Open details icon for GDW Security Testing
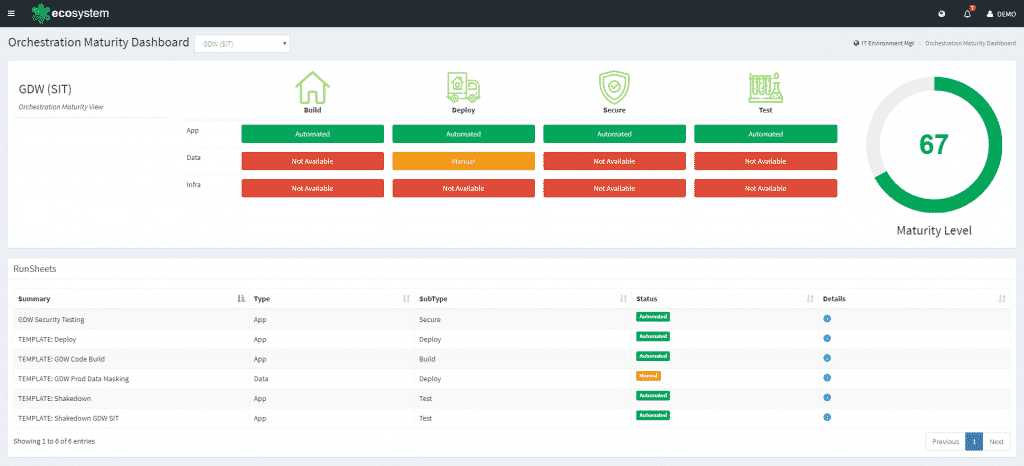1024x466 pixels. coord(827,319)
